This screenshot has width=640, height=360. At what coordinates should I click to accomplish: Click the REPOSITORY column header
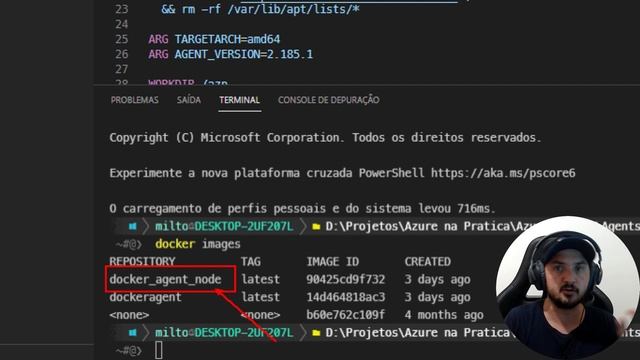click(x=142, y=262)
